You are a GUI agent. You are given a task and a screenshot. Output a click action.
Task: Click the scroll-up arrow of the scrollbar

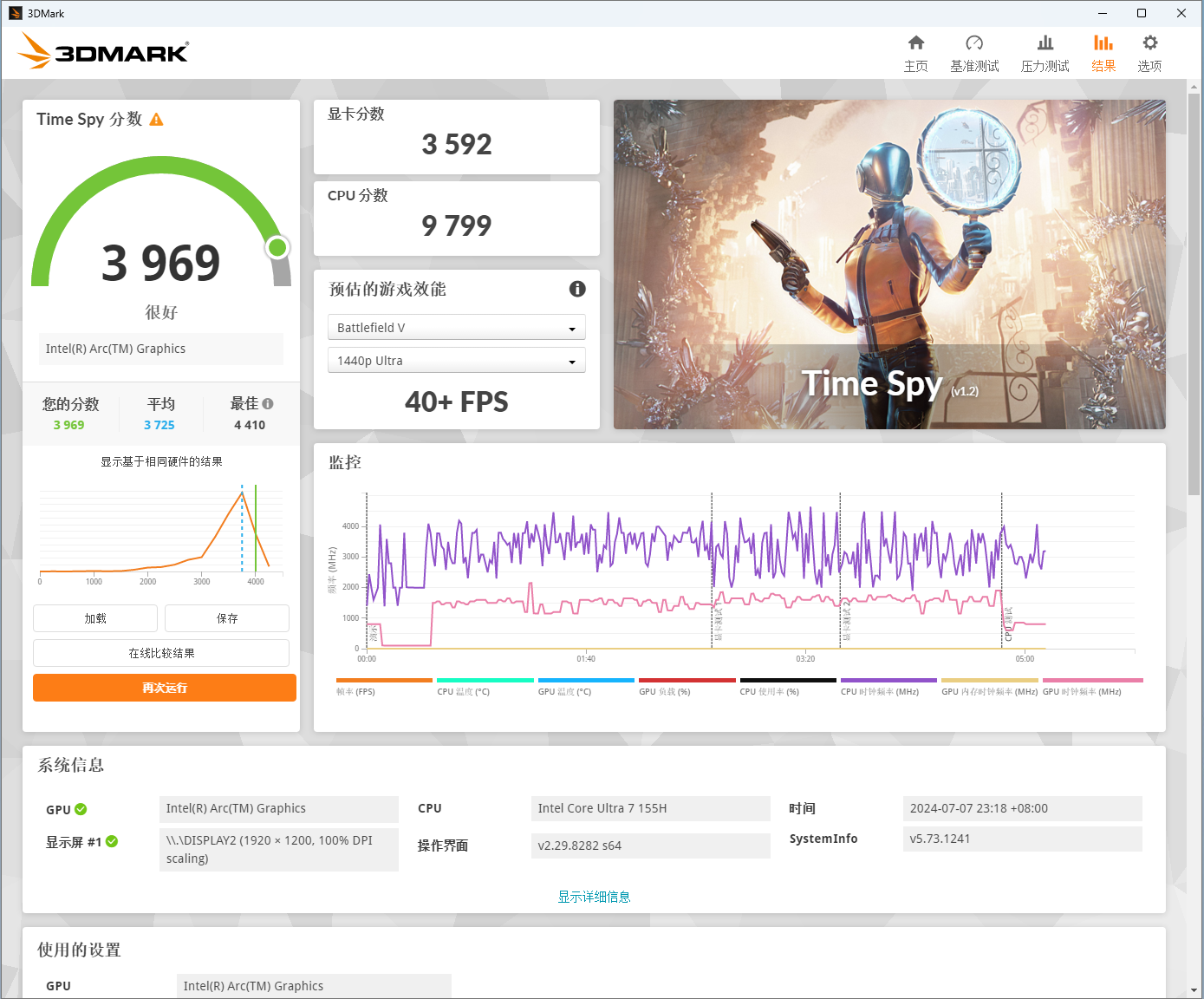1194,87
